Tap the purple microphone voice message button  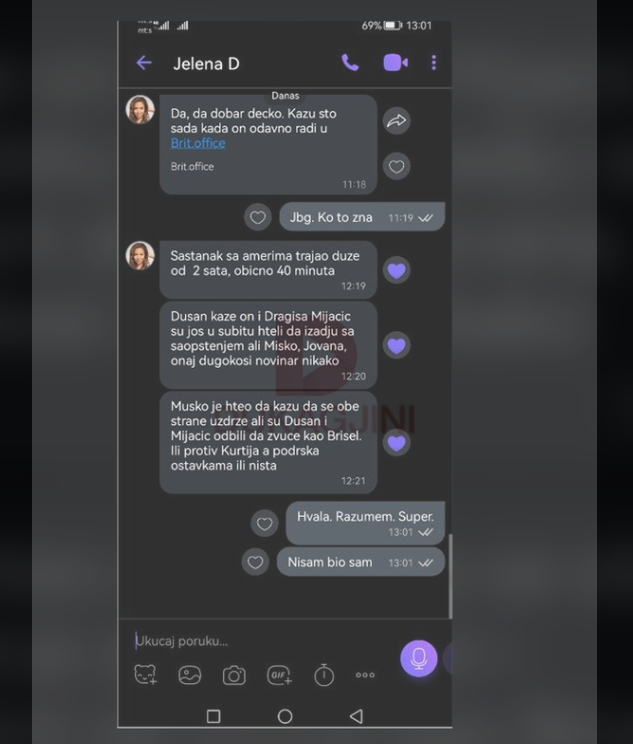419,658
